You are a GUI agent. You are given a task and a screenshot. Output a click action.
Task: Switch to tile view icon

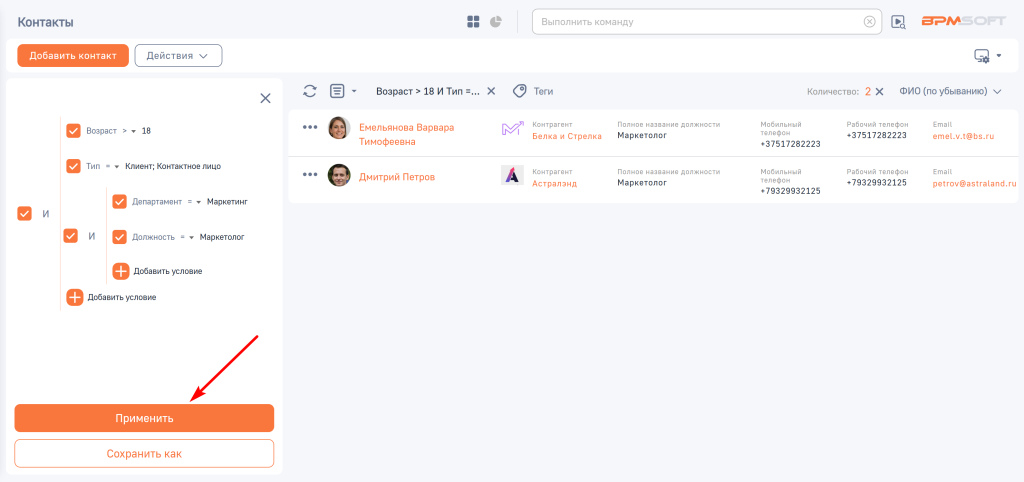pos(474,22)
